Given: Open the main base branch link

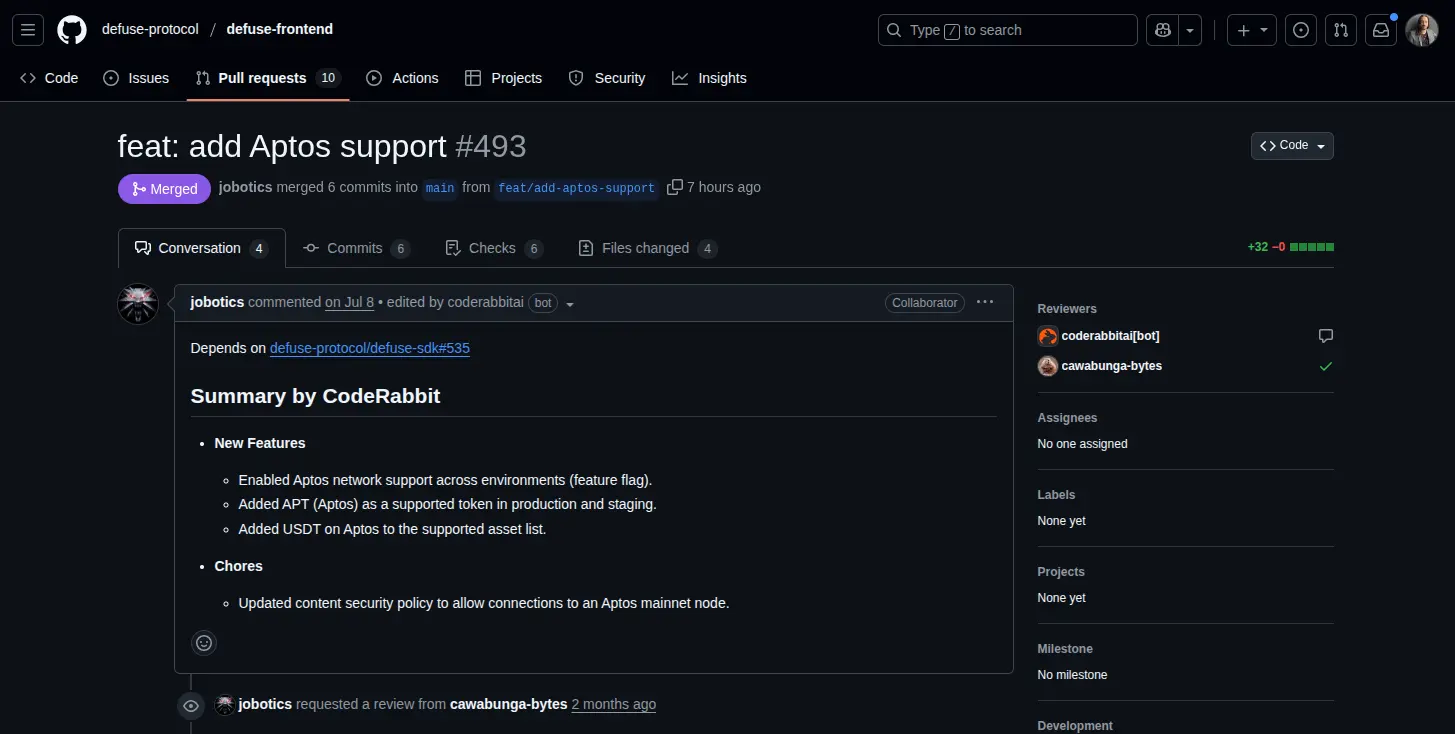Looking at the screenshot, I should click(440, 188).
